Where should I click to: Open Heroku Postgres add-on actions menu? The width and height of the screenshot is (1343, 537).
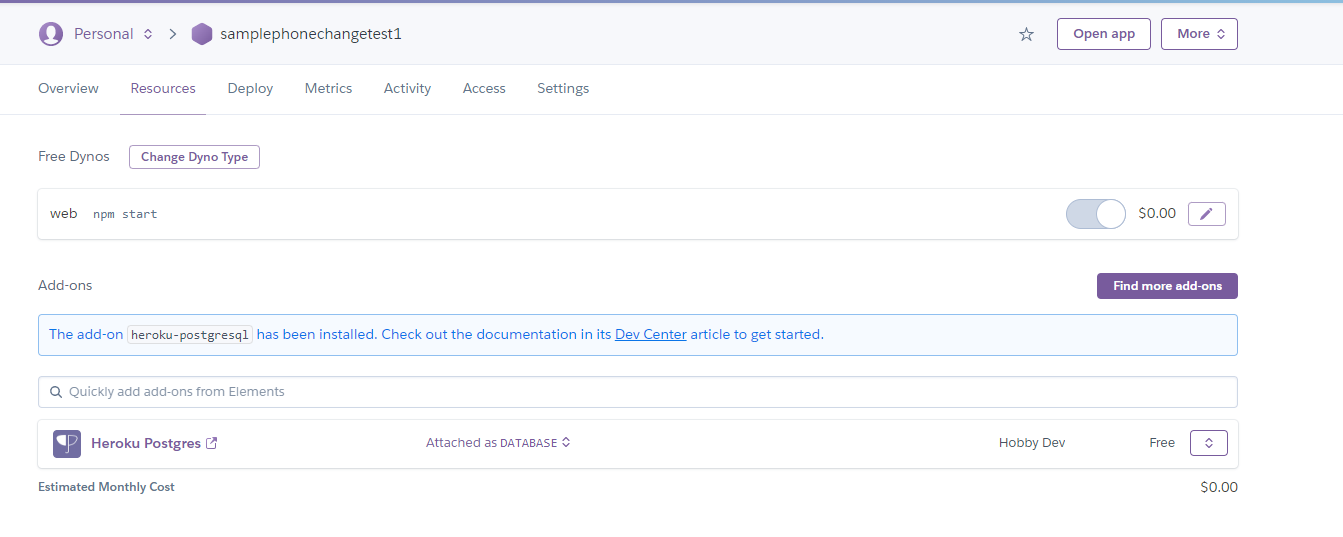click(x=1208, y=443)
